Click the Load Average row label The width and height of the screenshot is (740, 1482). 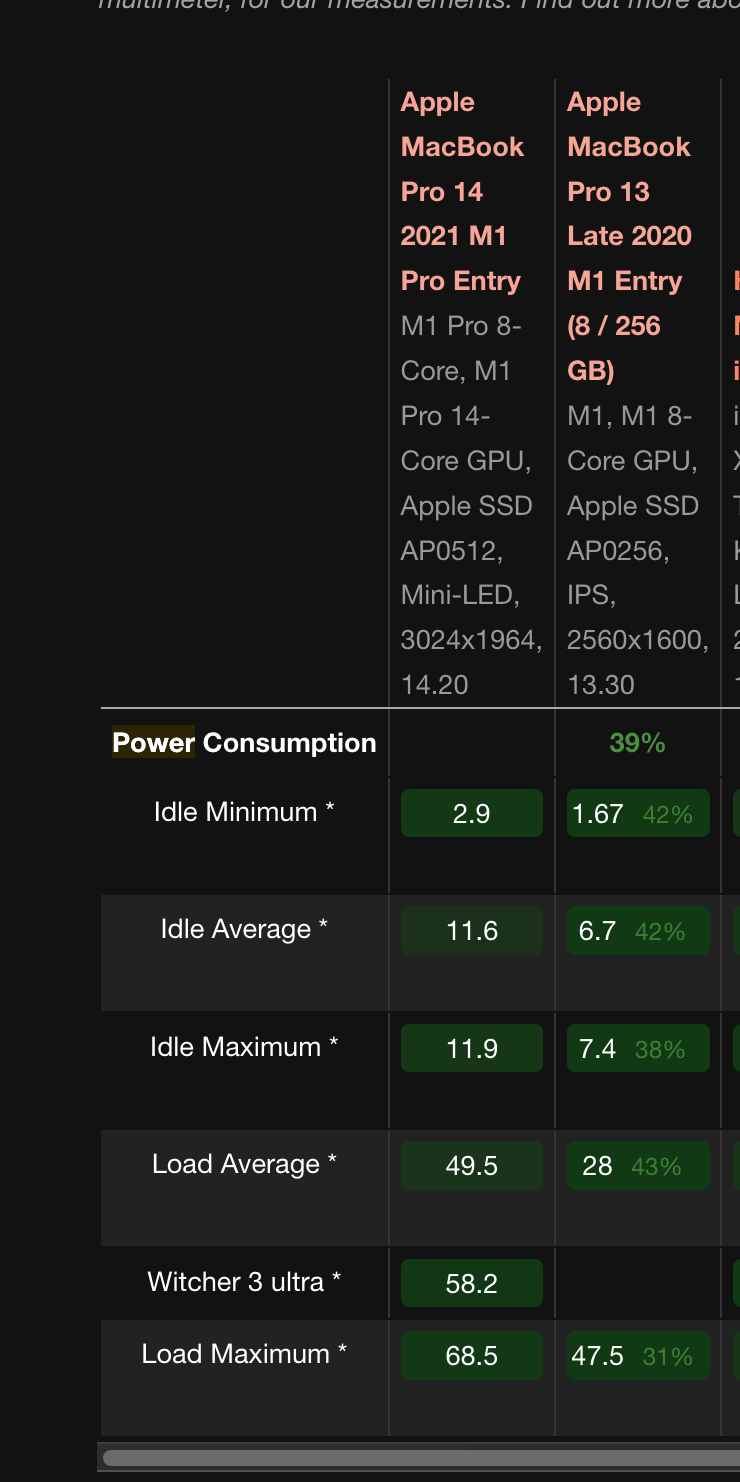point(244,1164)
